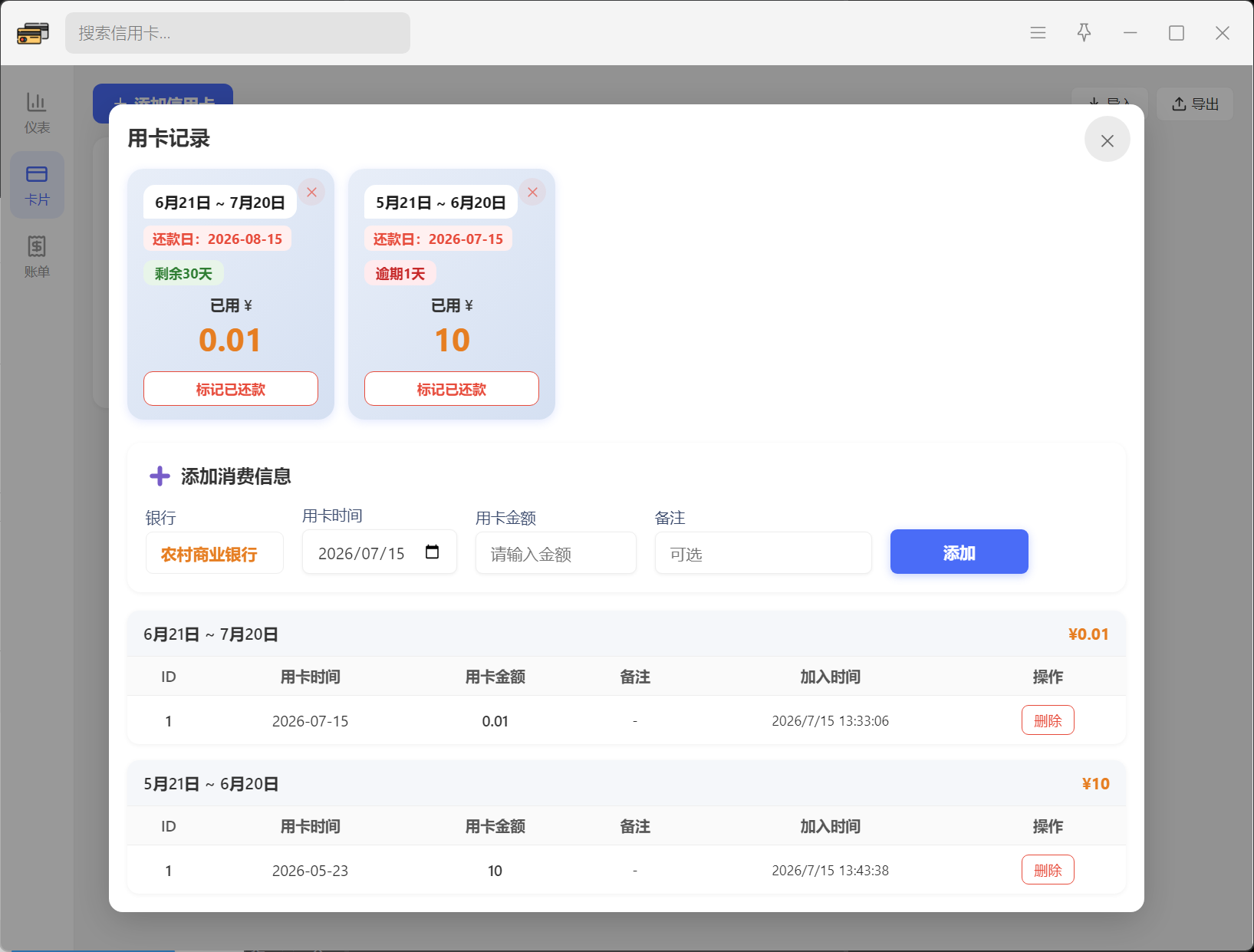1254x952 pixels.
Task: Remove the 6月21日~7月20日 billing card
Action: tap(311, 192)
